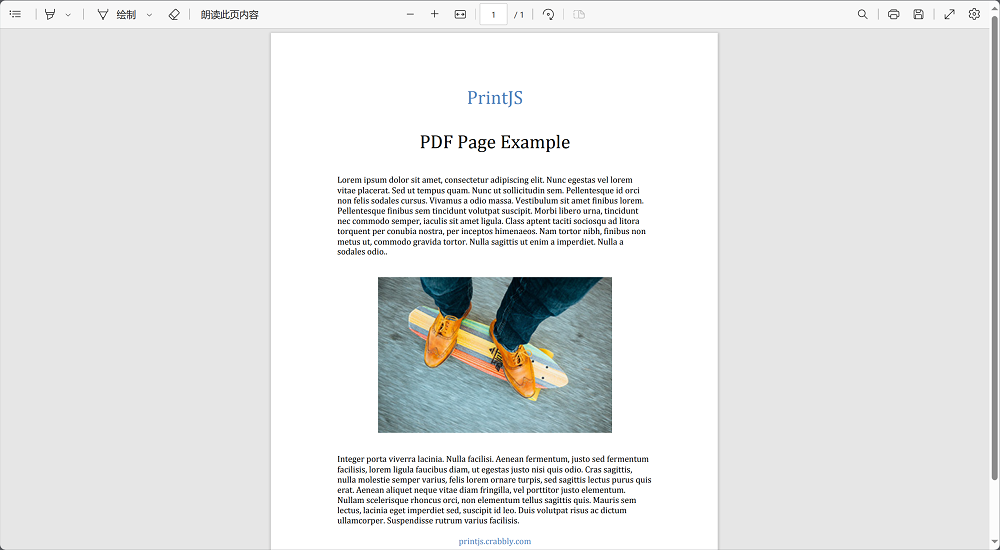Open the printjs.crabbly.com link
This screenshot has height=550, width=1000.
(x=495, y=541)
